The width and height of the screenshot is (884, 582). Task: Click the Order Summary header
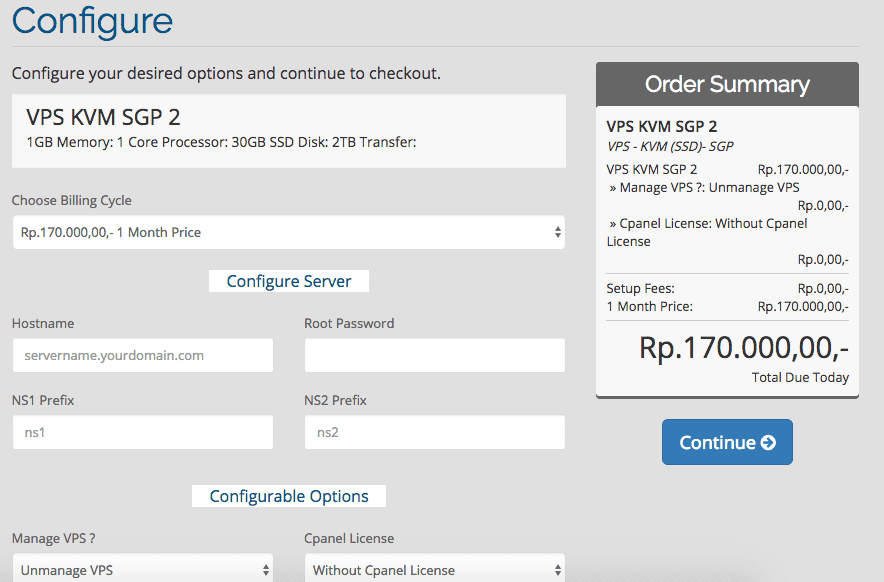coord(727,84)
